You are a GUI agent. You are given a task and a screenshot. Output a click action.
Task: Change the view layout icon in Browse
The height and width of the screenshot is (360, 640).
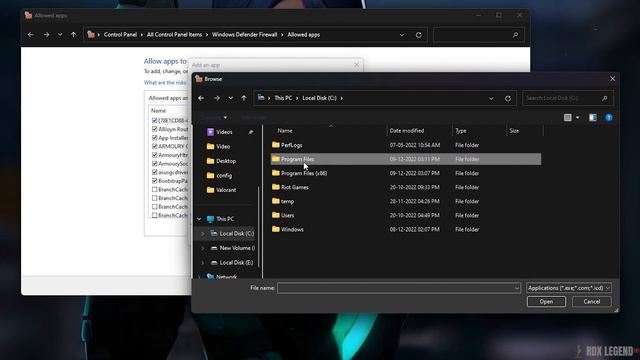[567, 118]
